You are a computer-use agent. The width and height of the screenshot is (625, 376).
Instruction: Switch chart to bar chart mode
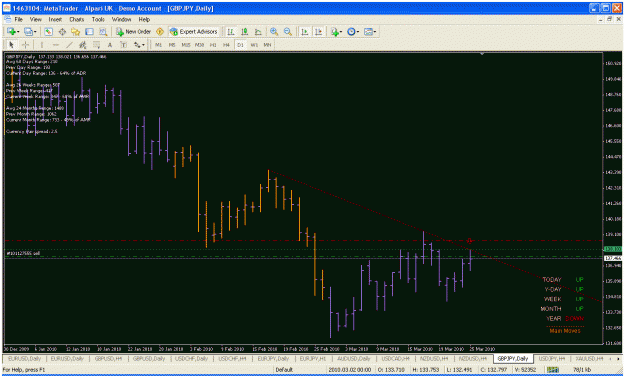pos(231,31)
